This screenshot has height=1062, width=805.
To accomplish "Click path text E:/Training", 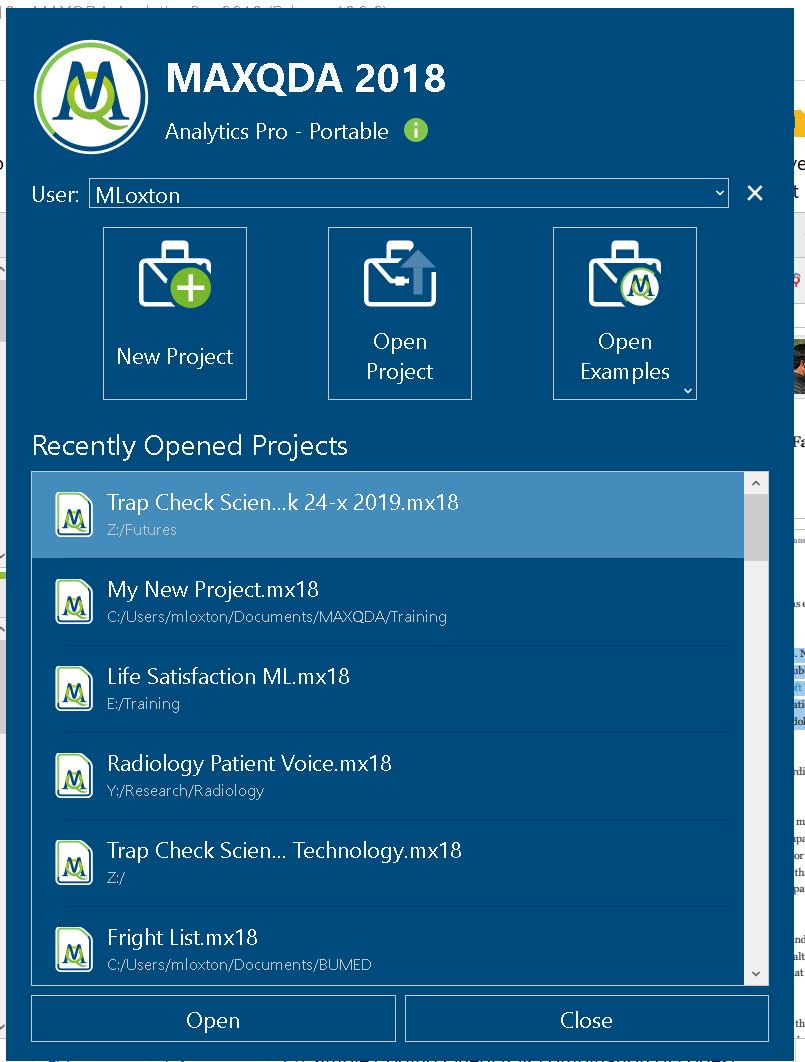I will click(x=144, y=704).
